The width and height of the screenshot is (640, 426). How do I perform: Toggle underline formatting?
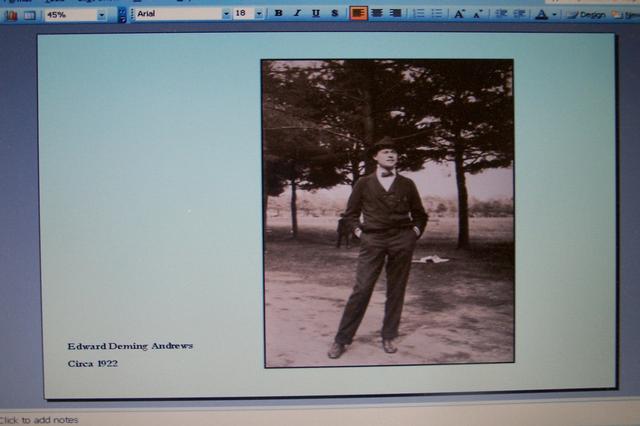click(316, 13)
